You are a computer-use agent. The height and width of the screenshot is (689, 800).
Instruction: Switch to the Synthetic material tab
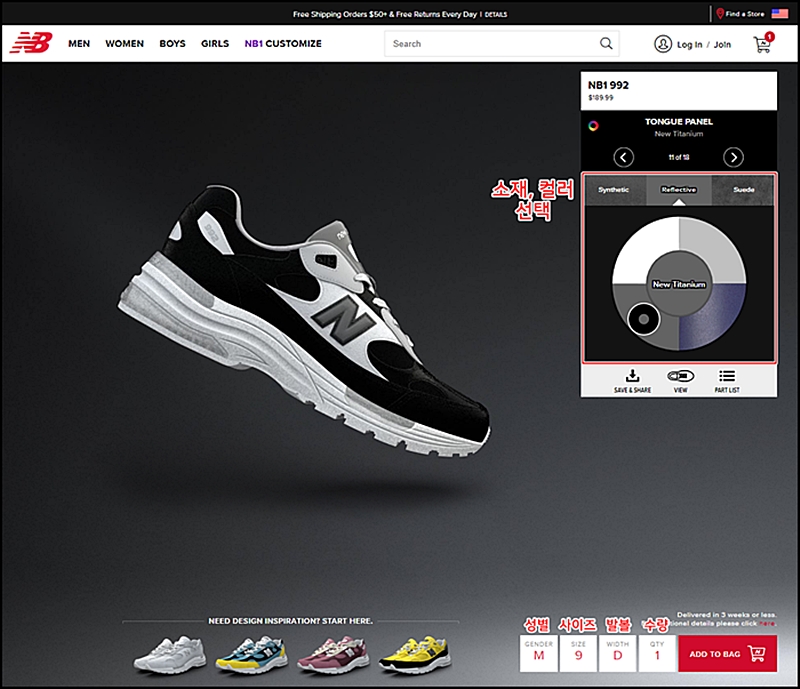coord(615,190)
